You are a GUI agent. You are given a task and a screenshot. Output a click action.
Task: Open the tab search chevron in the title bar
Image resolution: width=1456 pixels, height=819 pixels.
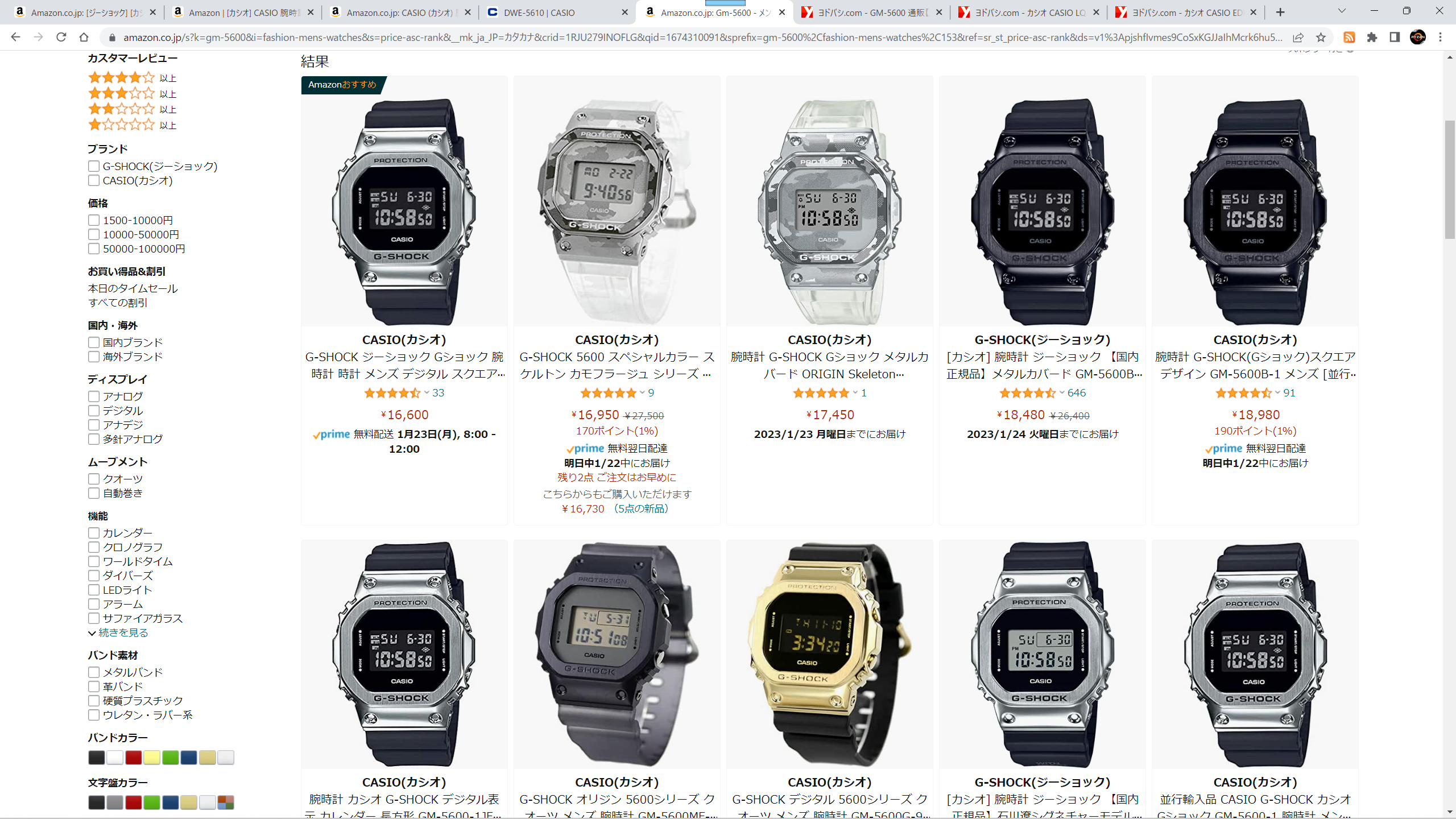(1342, 11)
